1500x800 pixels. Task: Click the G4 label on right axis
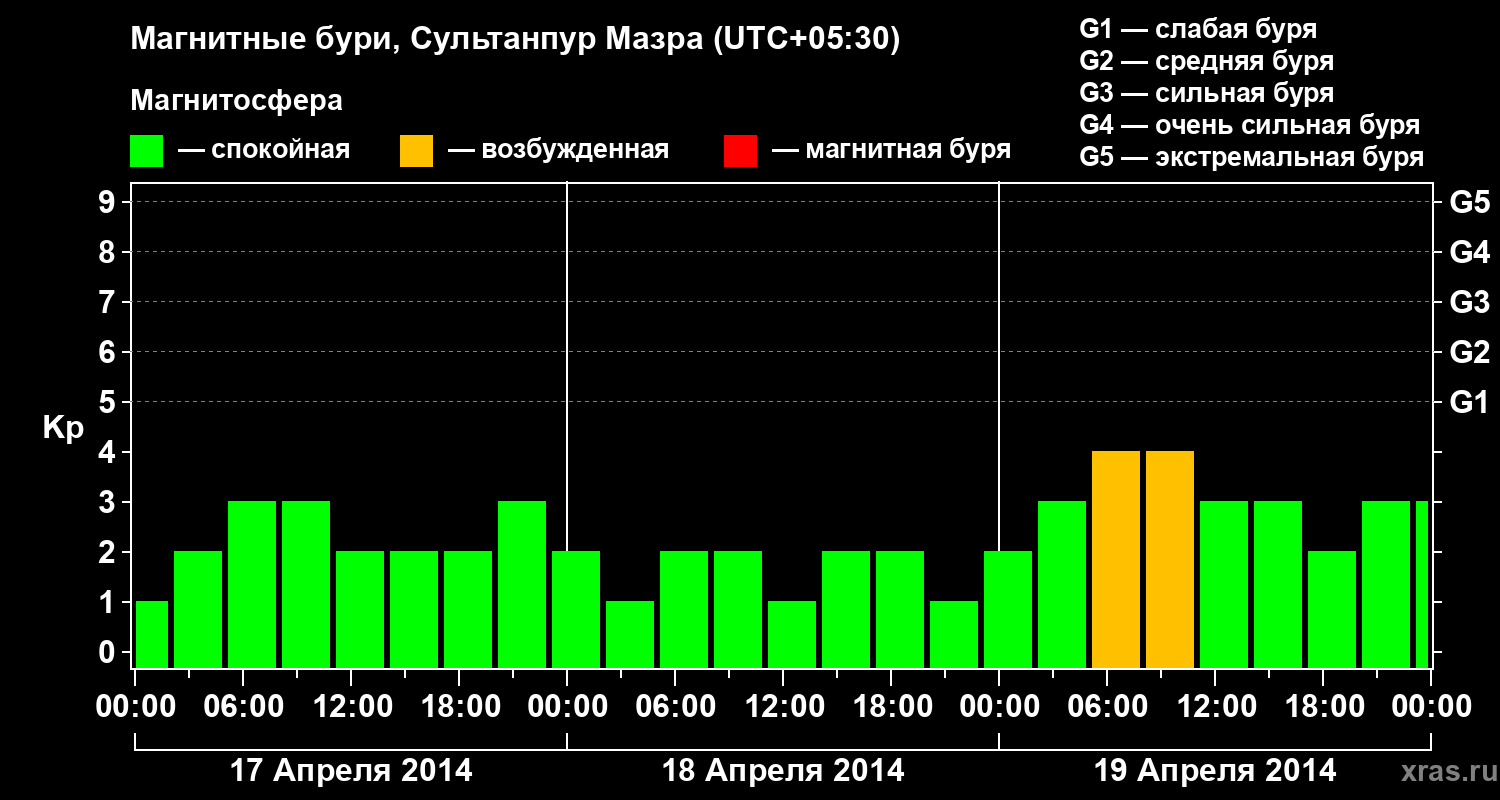(x=1470, y=253)
